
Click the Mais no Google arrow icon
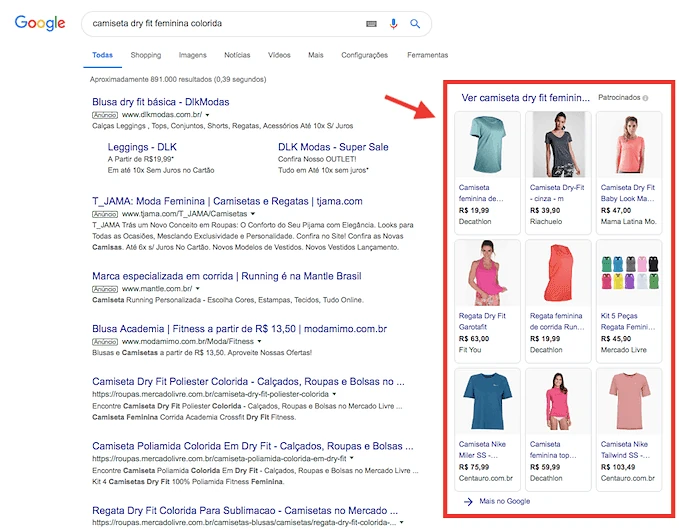tap(468, 502)
